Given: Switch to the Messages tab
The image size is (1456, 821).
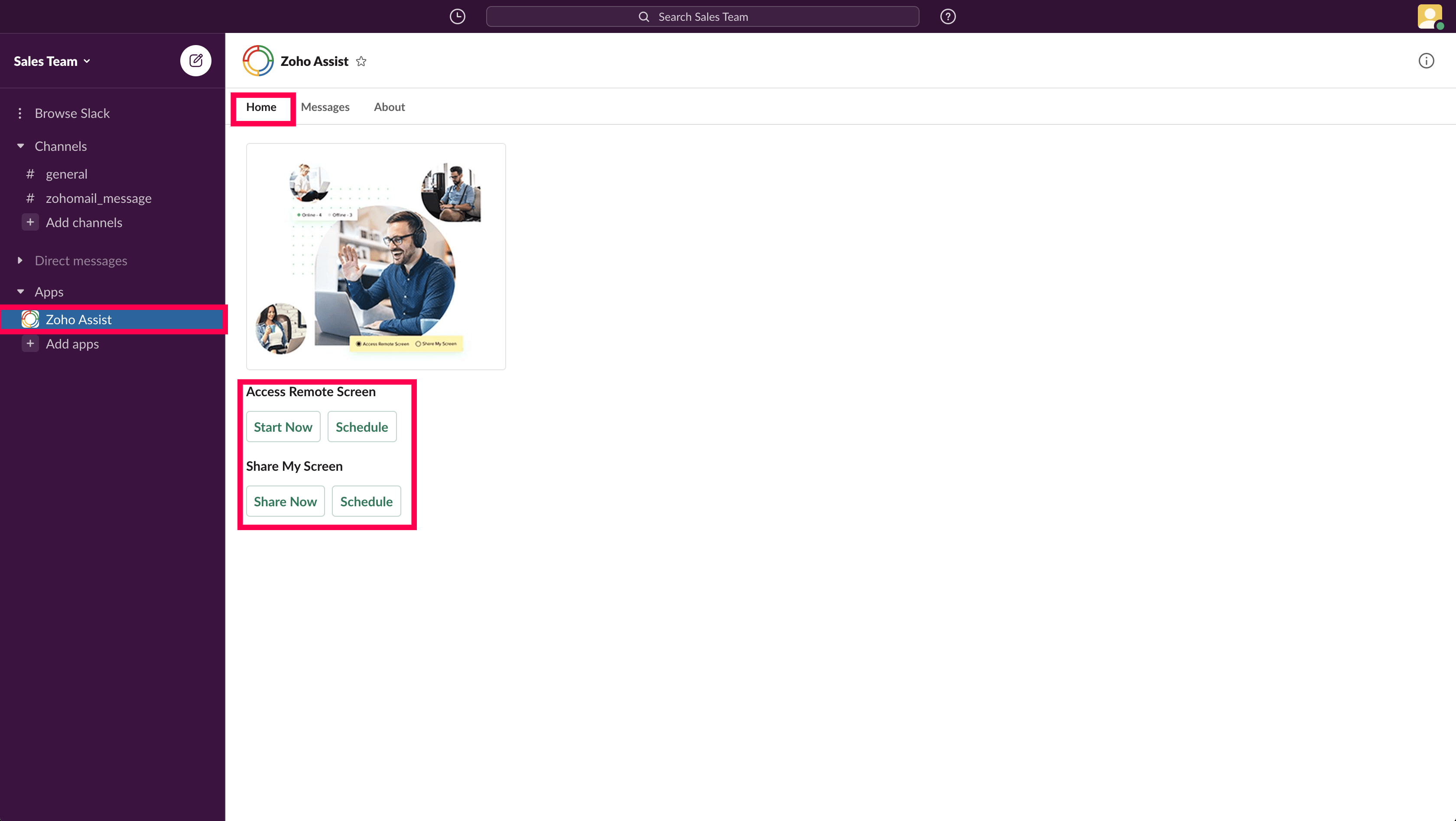Looking at the screenshot, I should [x=325, y=107].
